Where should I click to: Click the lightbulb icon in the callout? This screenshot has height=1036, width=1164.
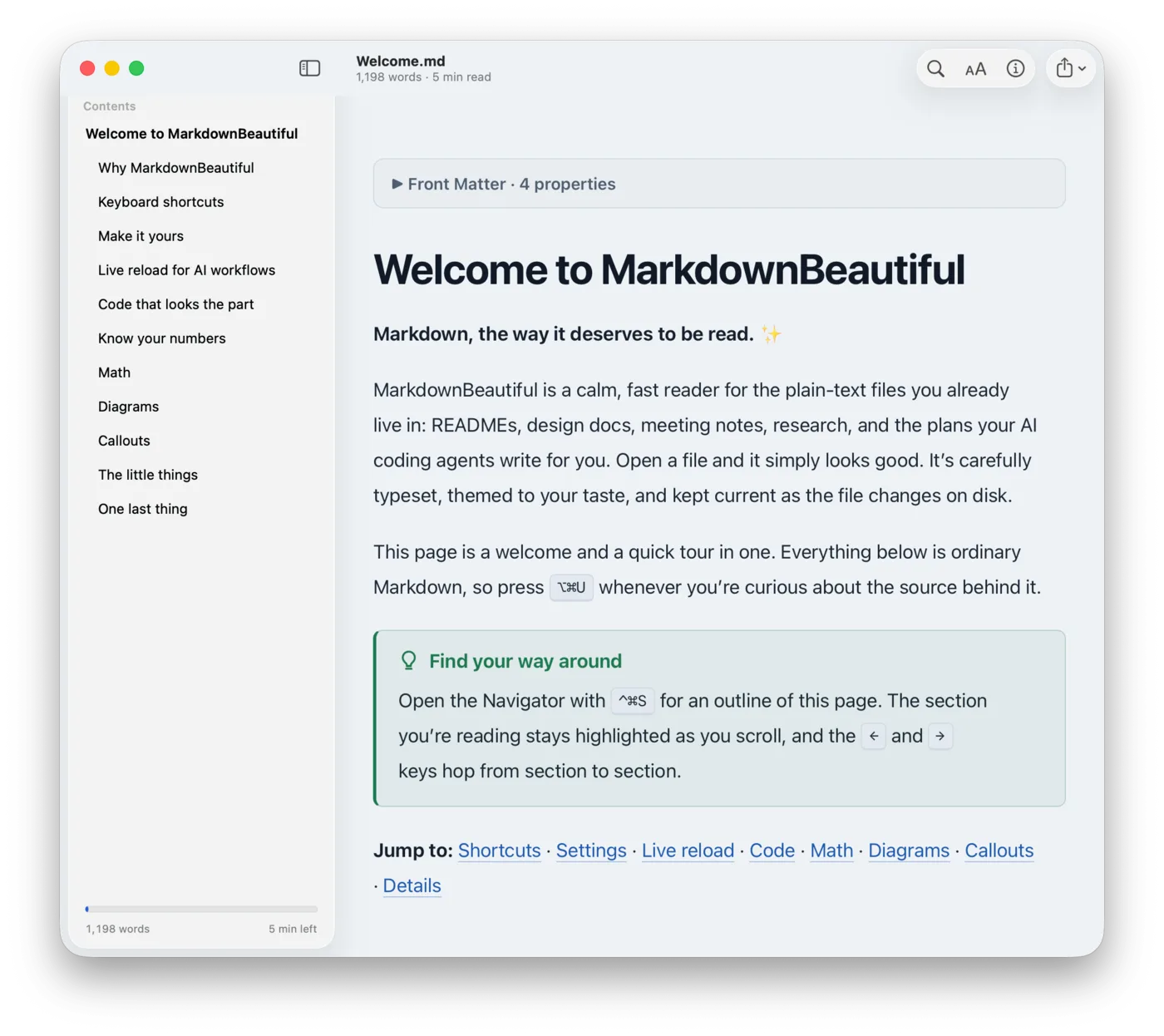pos(408,660)
